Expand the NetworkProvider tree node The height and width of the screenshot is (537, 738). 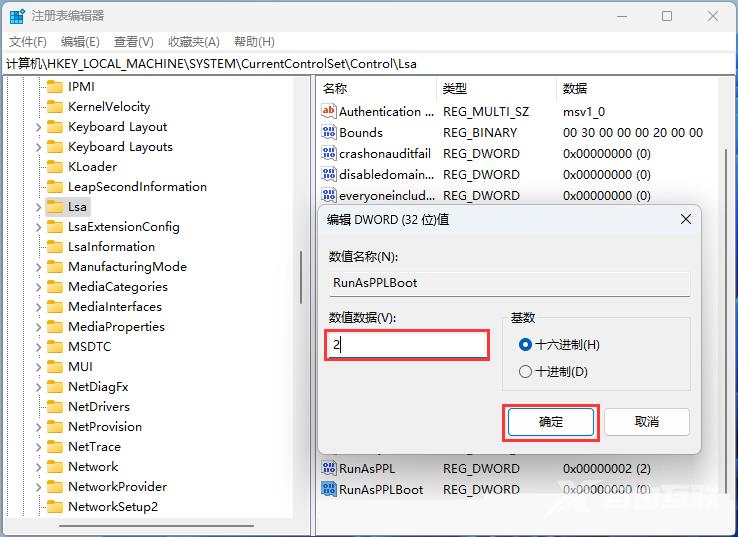(x=39, y=487)
